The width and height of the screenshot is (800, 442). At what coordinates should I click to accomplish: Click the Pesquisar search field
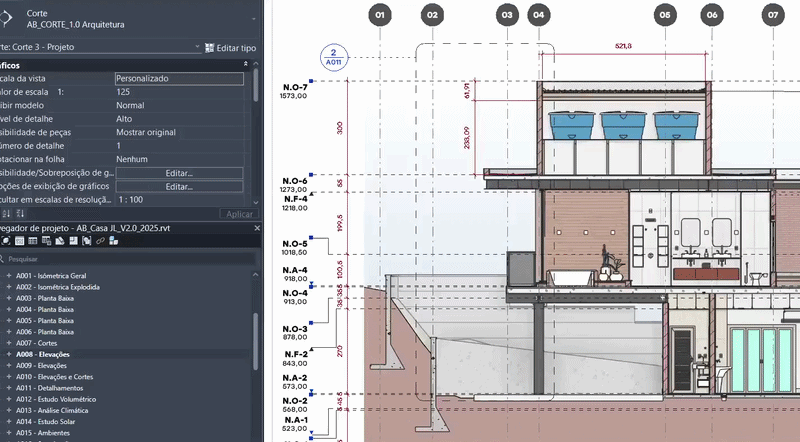pos(130,259)
